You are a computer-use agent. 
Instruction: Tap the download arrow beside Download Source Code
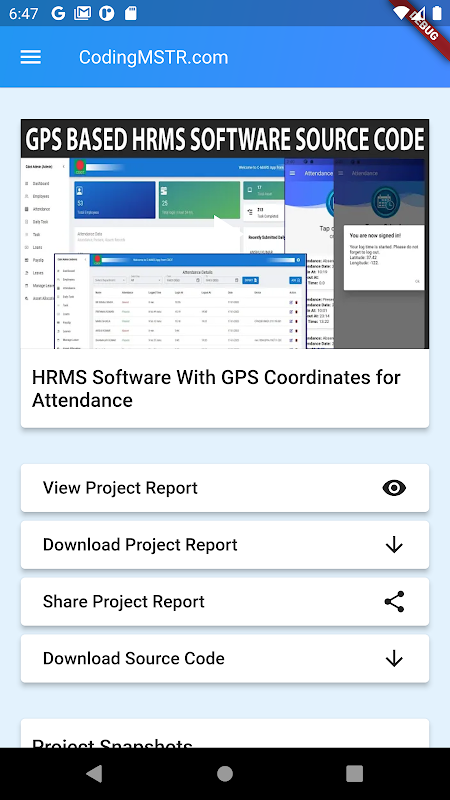[394, 659]
